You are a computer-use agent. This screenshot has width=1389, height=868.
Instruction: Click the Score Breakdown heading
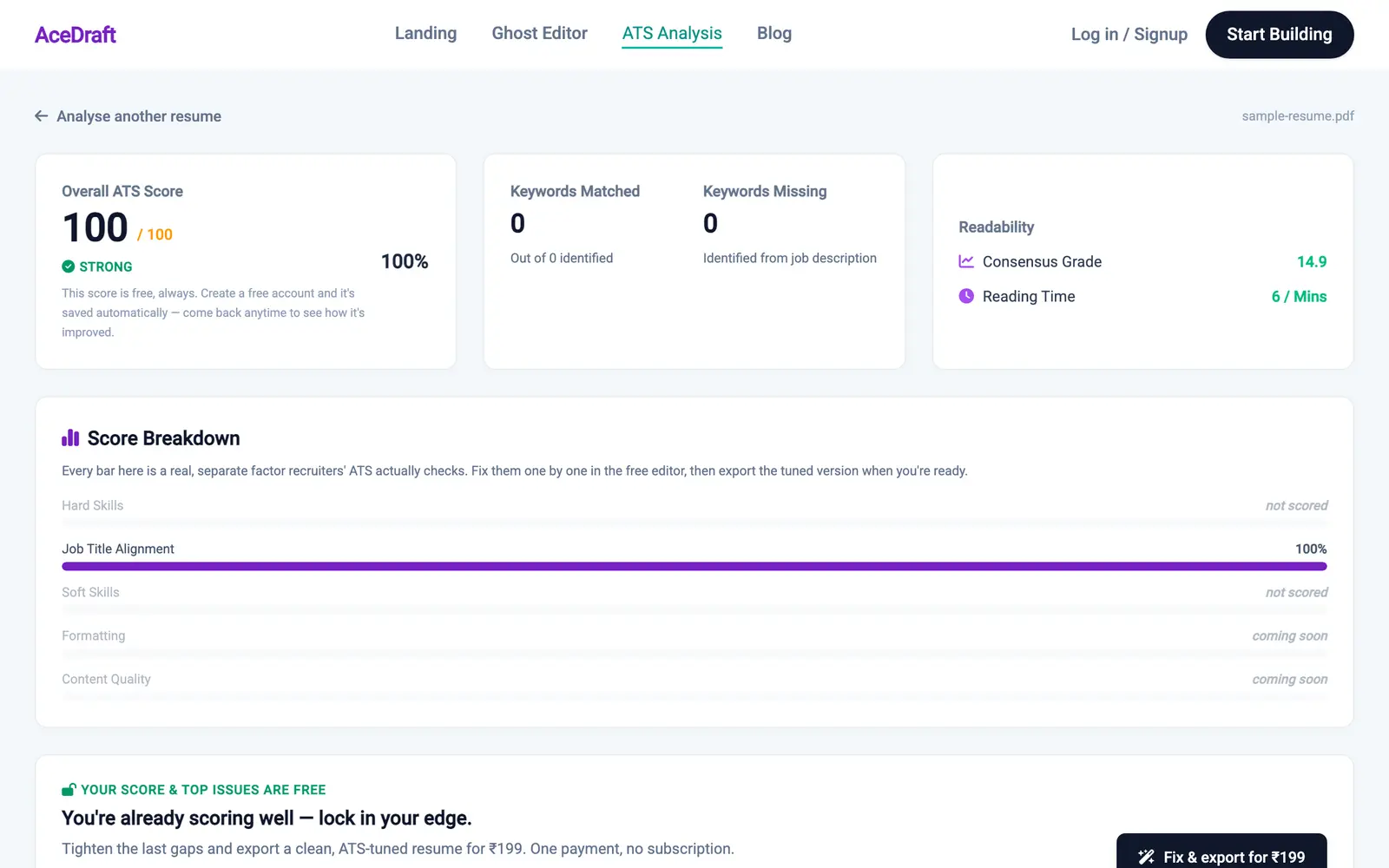click(x=163, y=438)
